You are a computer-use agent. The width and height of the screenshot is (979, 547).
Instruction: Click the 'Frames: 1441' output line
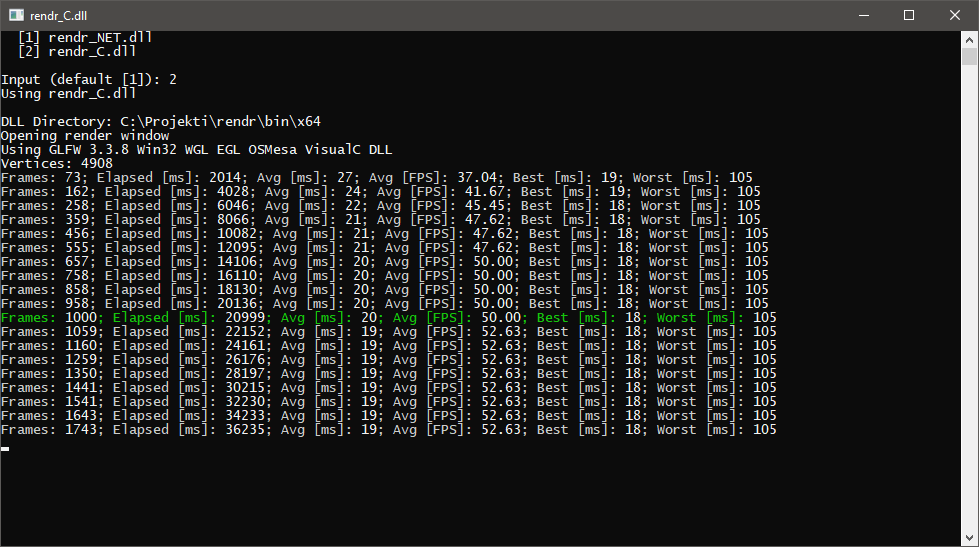pos(388,387)
